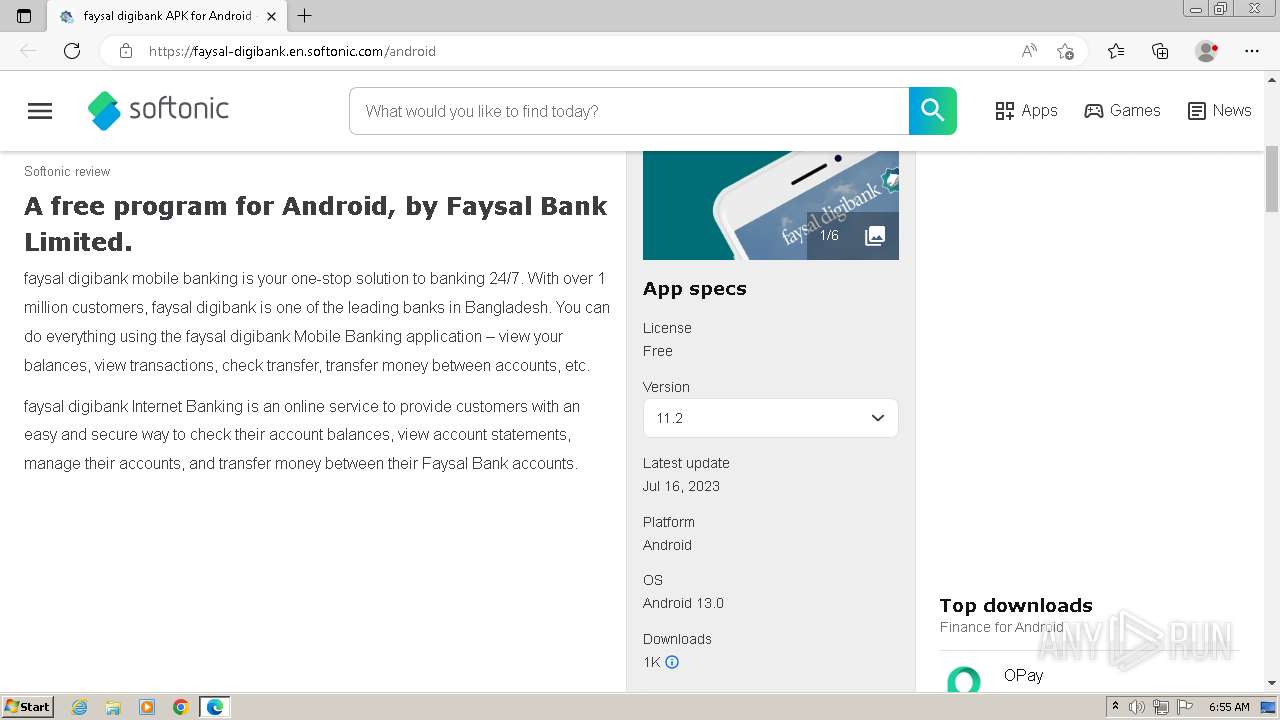Open the app screenshot gallery icon
The width and height of the screenshot is (1280, 720).
(875, 236)
